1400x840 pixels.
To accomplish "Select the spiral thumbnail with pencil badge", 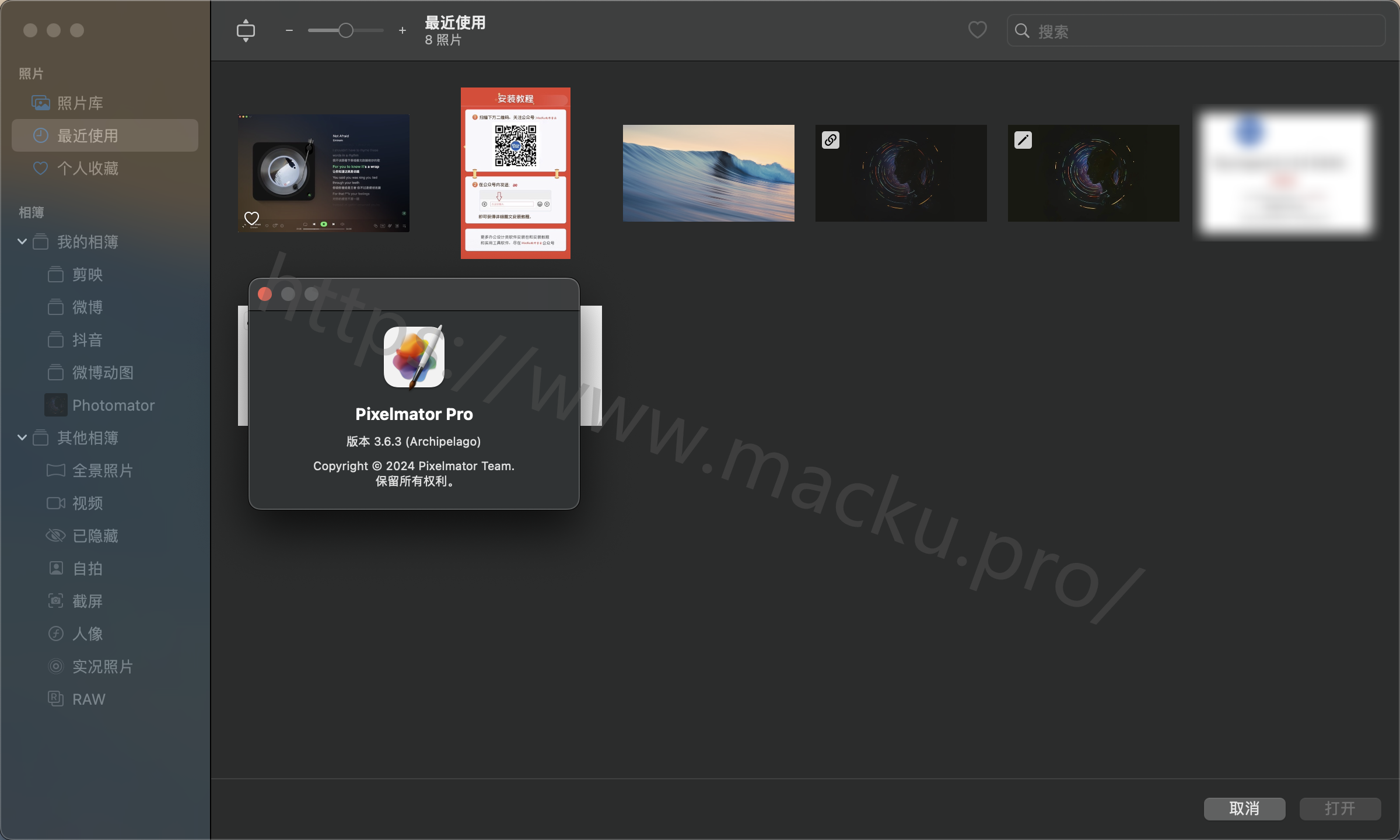I will pyautogui.click(x=1094, y=173).
